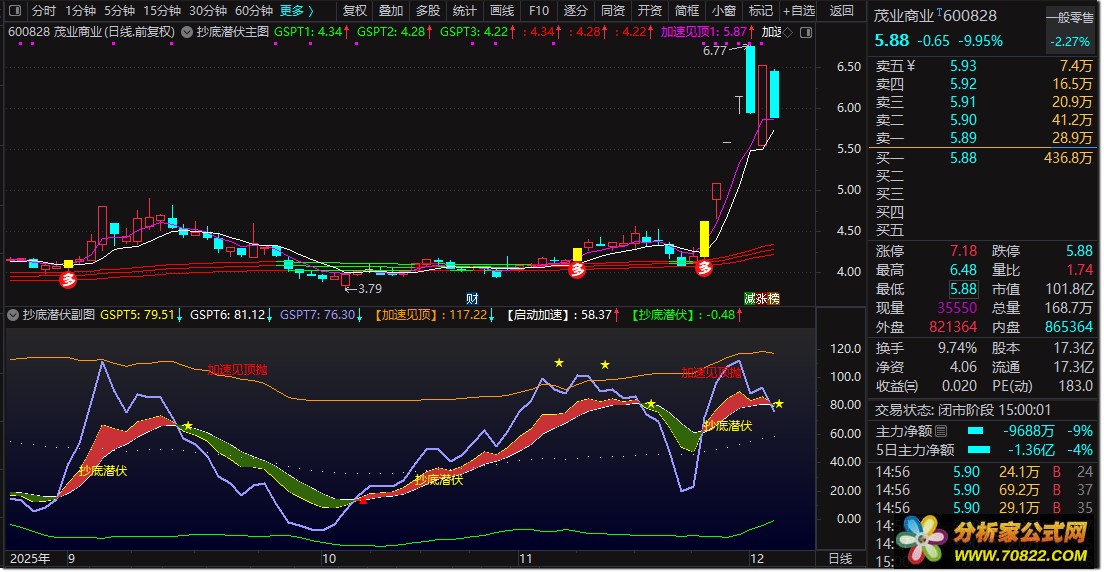Click 【启动加速】 value 58.37
The image size is (1104, 572).
[596, 315]
